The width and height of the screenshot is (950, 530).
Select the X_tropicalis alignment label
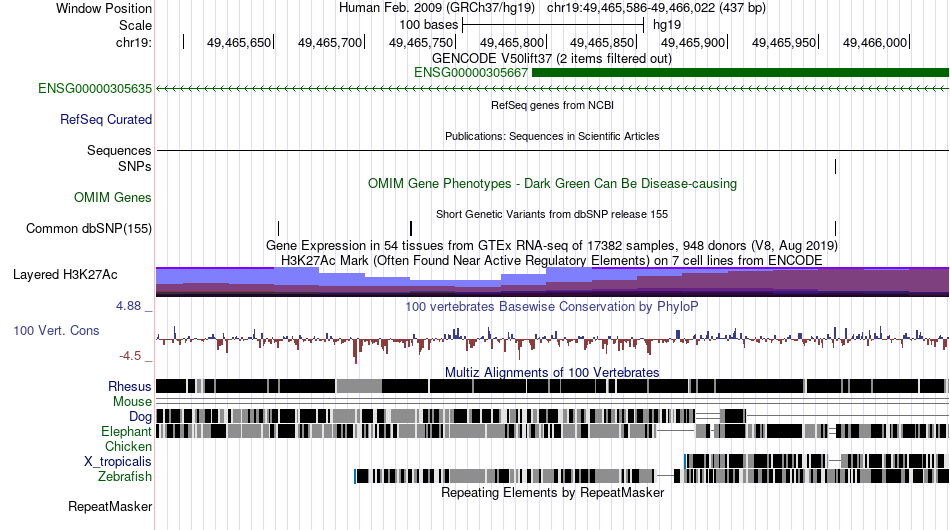coord(118,462)
